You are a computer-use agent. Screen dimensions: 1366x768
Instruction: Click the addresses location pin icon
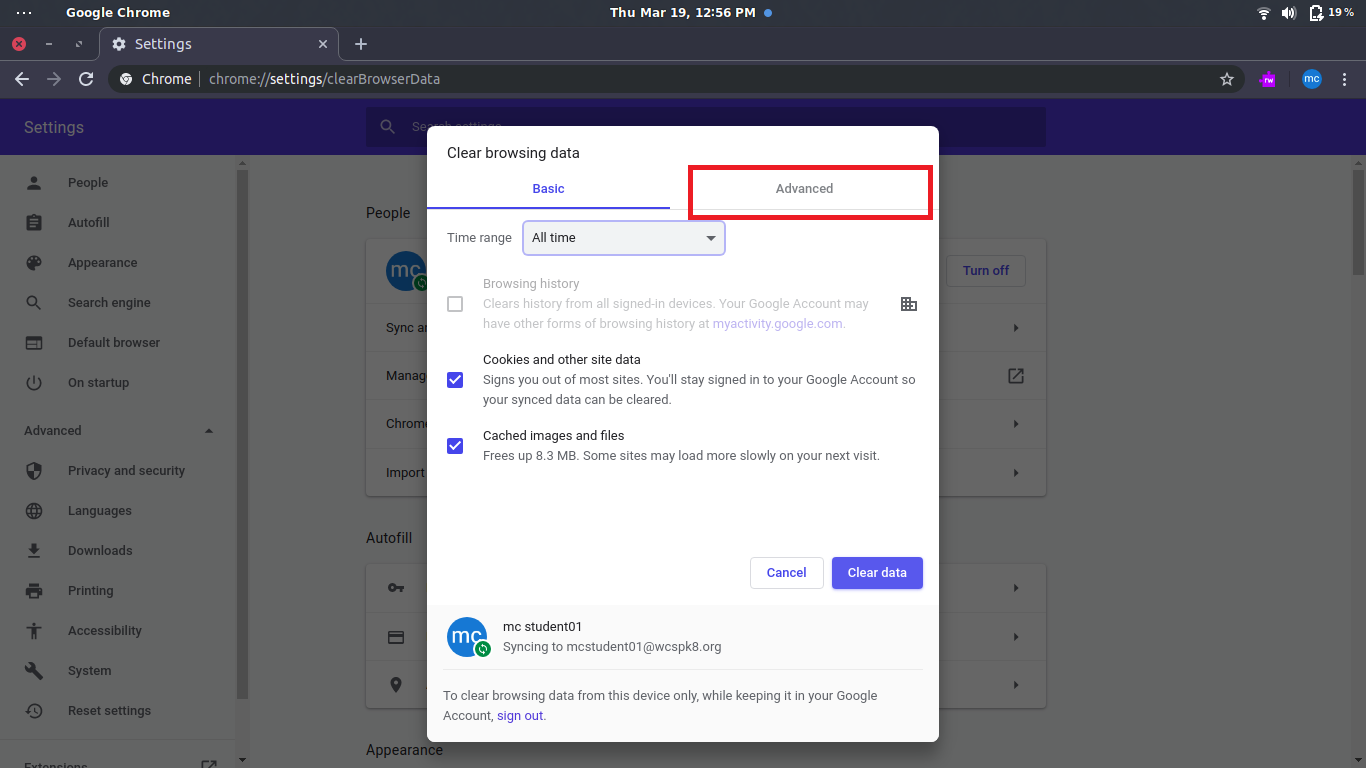pyautogui.click(x=396, y=685)
